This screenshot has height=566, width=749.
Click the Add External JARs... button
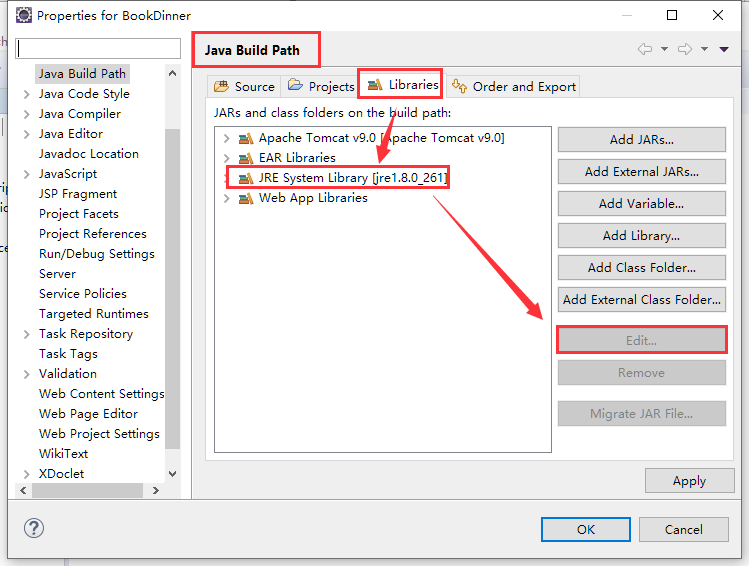coord(642,171)
